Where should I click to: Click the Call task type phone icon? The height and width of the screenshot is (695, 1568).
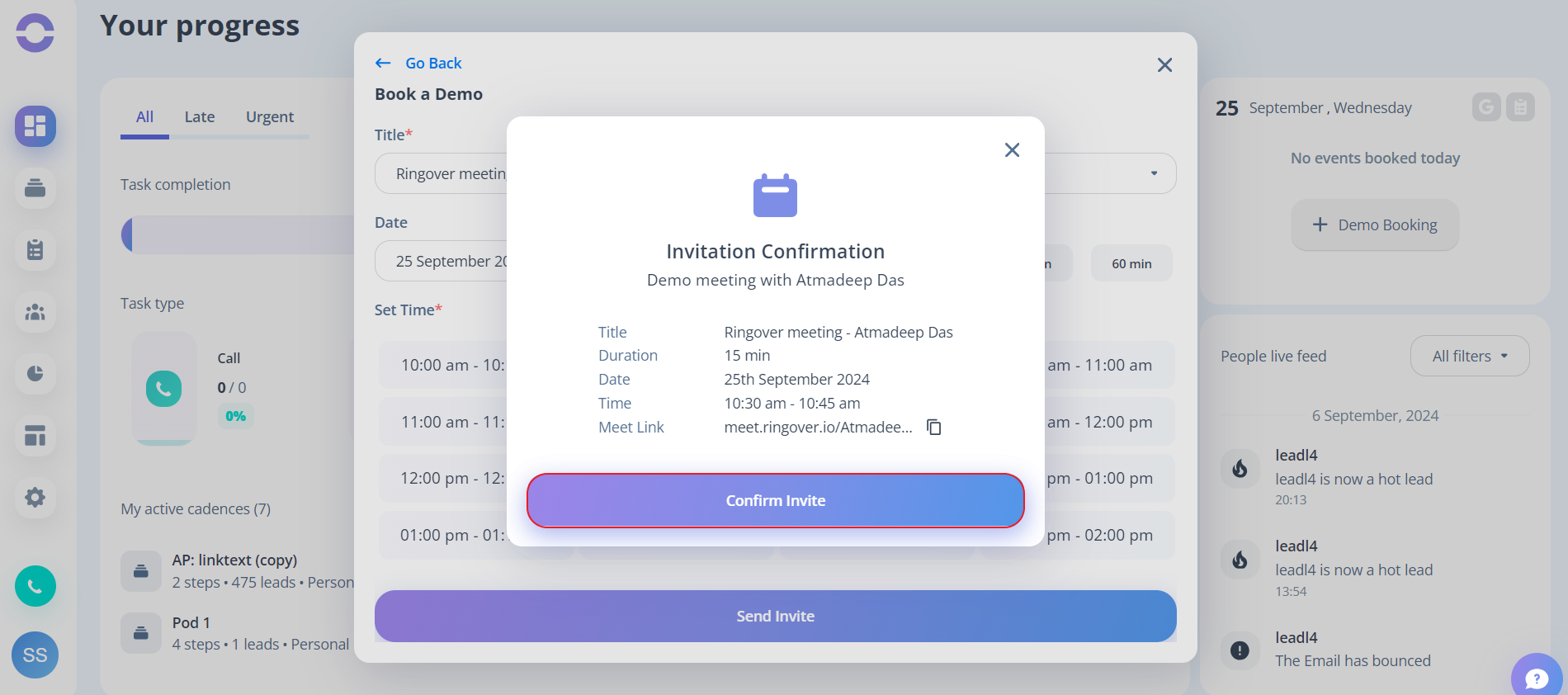(x=163, y=389)
